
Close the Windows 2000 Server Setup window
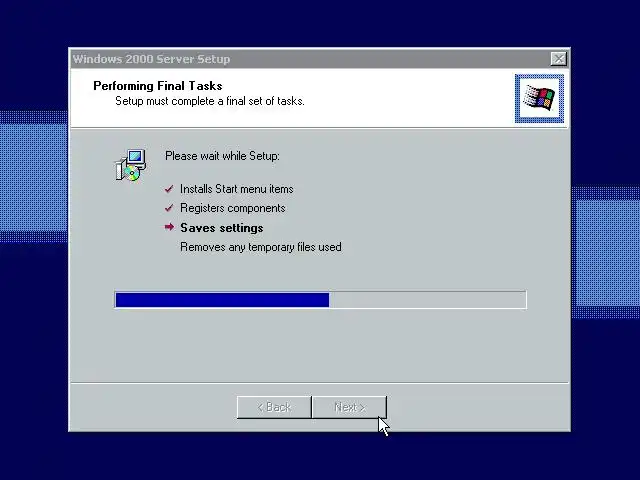point(558,59)
